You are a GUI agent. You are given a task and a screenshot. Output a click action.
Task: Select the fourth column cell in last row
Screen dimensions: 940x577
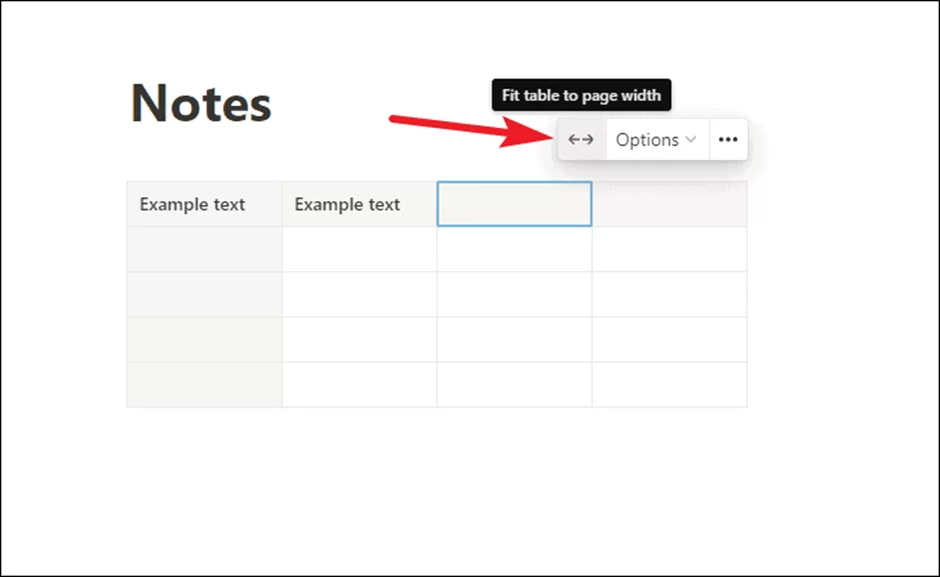669,384
